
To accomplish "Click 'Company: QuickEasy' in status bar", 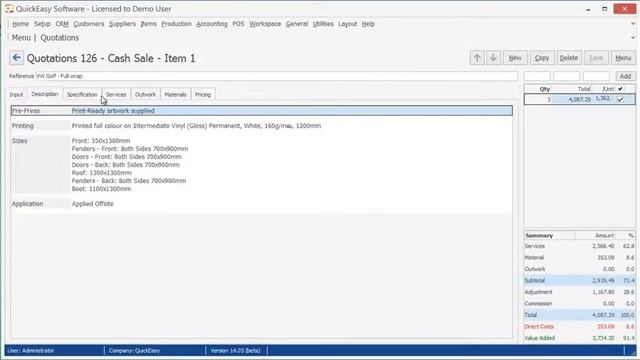I will pyautogui.click(x=134, y=351).
